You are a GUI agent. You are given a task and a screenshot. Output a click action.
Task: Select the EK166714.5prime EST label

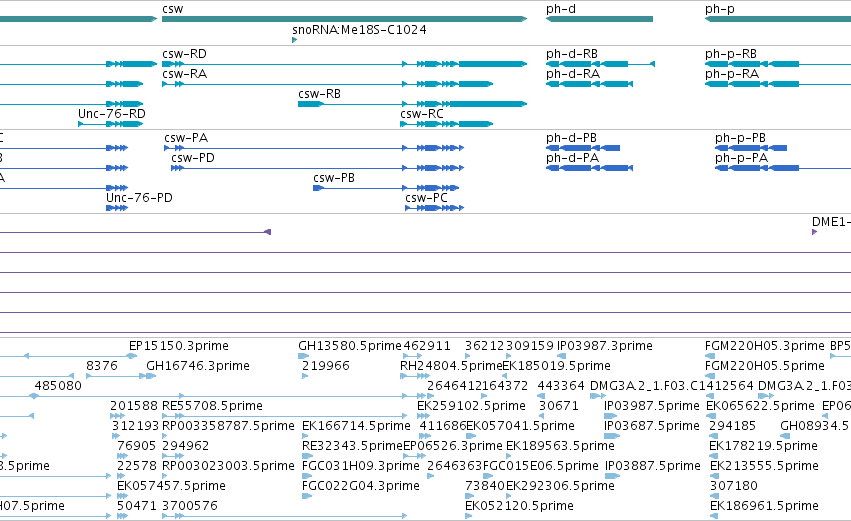[356, 426]
